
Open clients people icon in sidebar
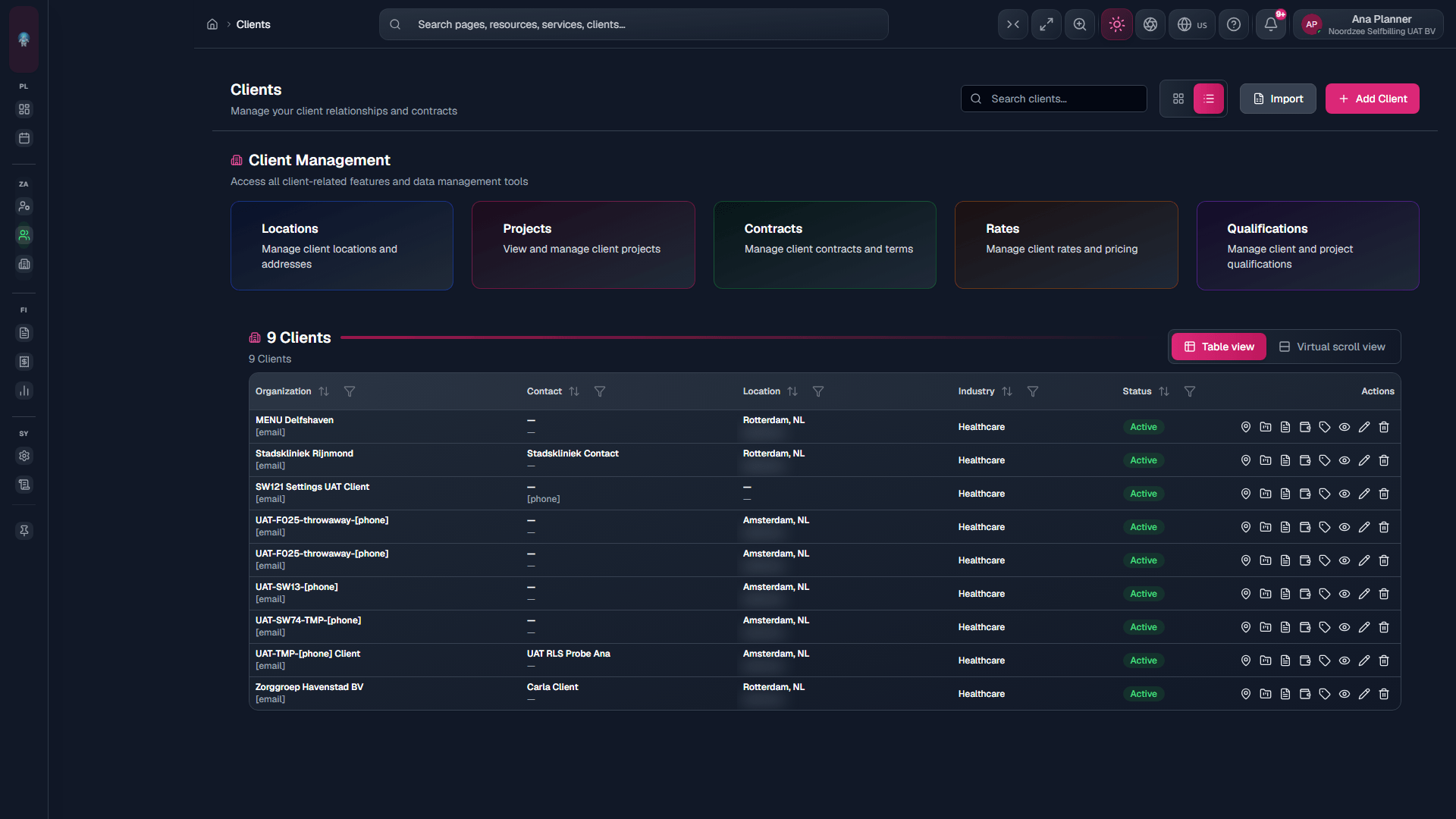[24, 235]
